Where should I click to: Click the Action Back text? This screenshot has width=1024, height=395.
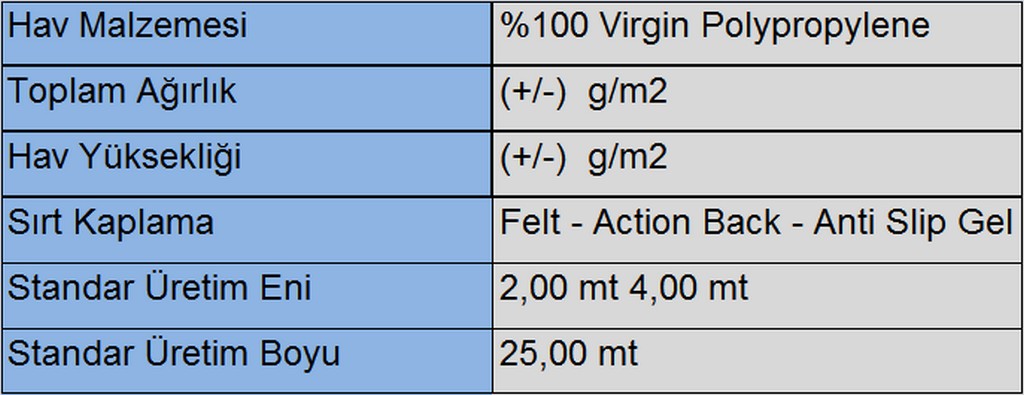[686, 223]
